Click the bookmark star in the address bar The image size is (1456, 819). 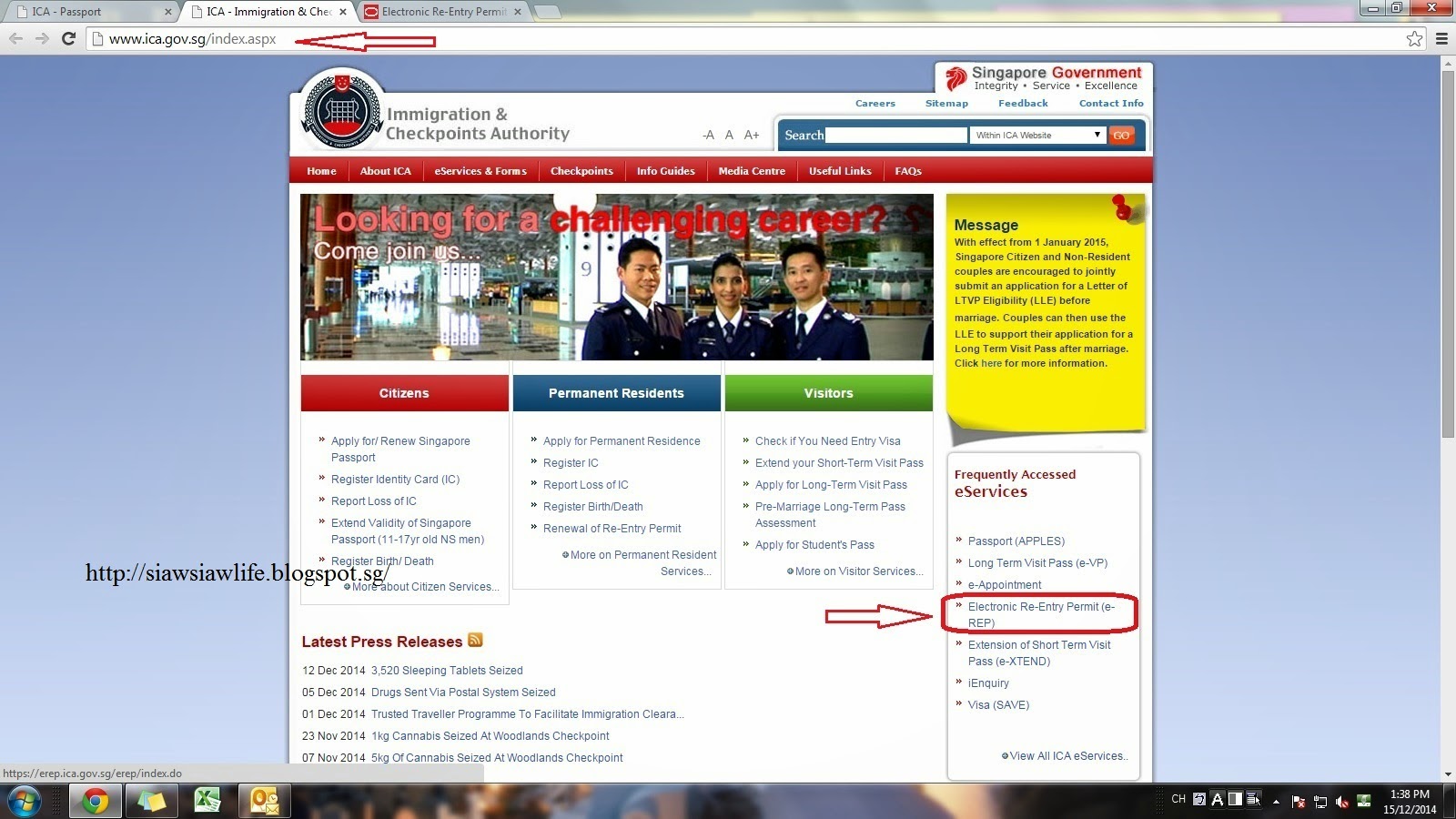(x=1413, y=39)
